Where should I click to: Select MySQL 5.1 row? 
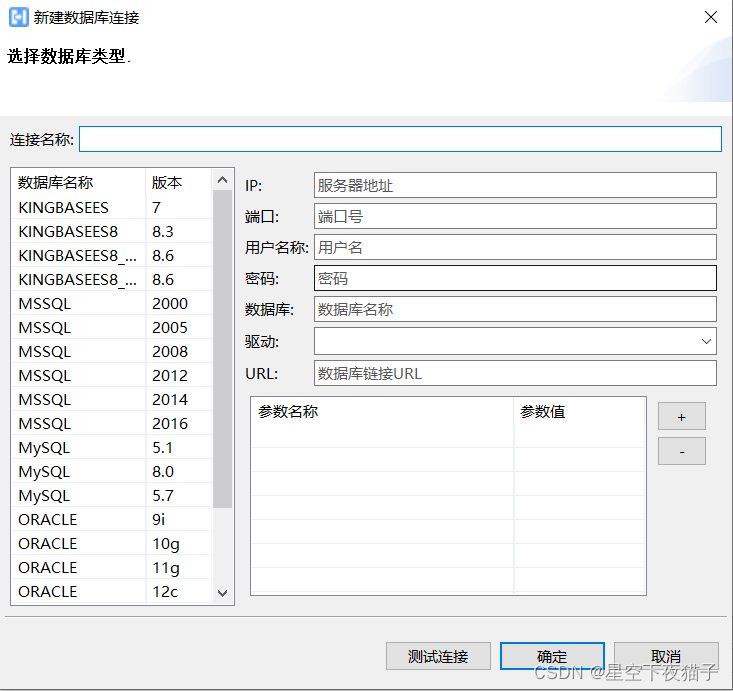pos(112,447)
